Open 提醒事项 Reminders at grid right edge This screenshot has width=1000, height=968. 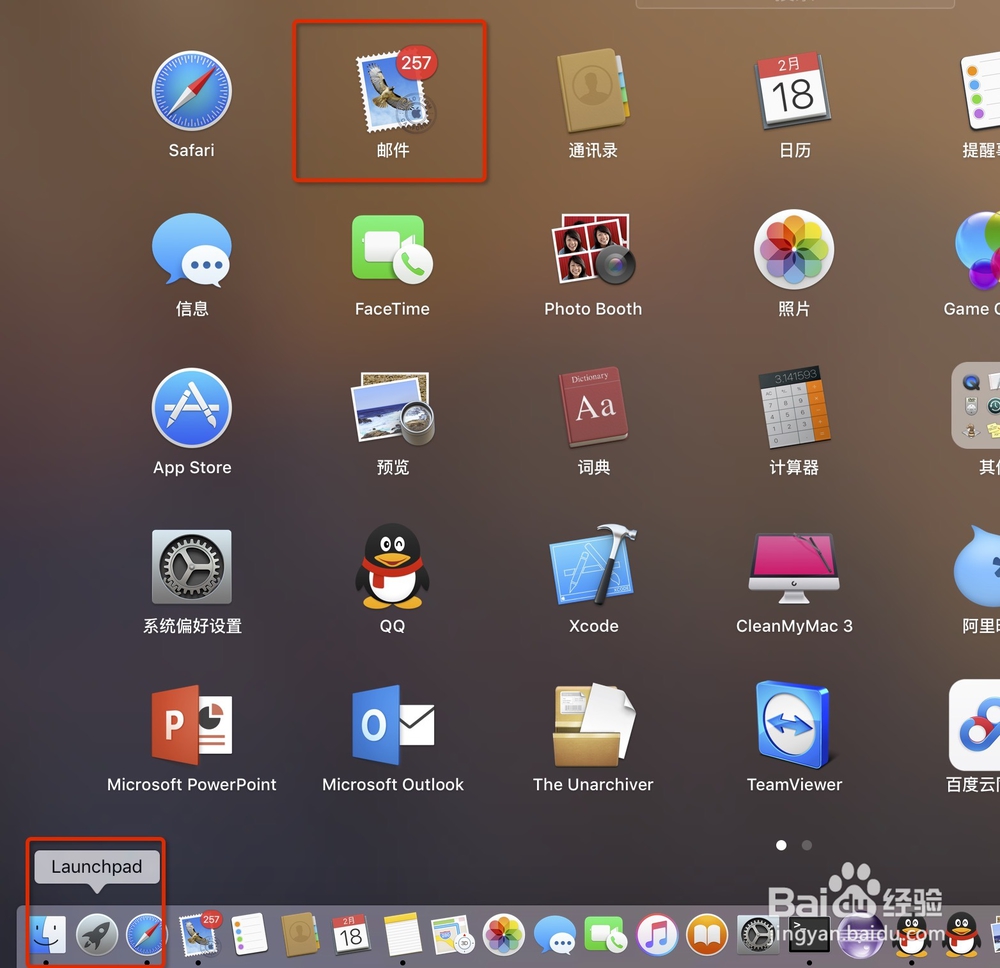(x=980, y=91)
